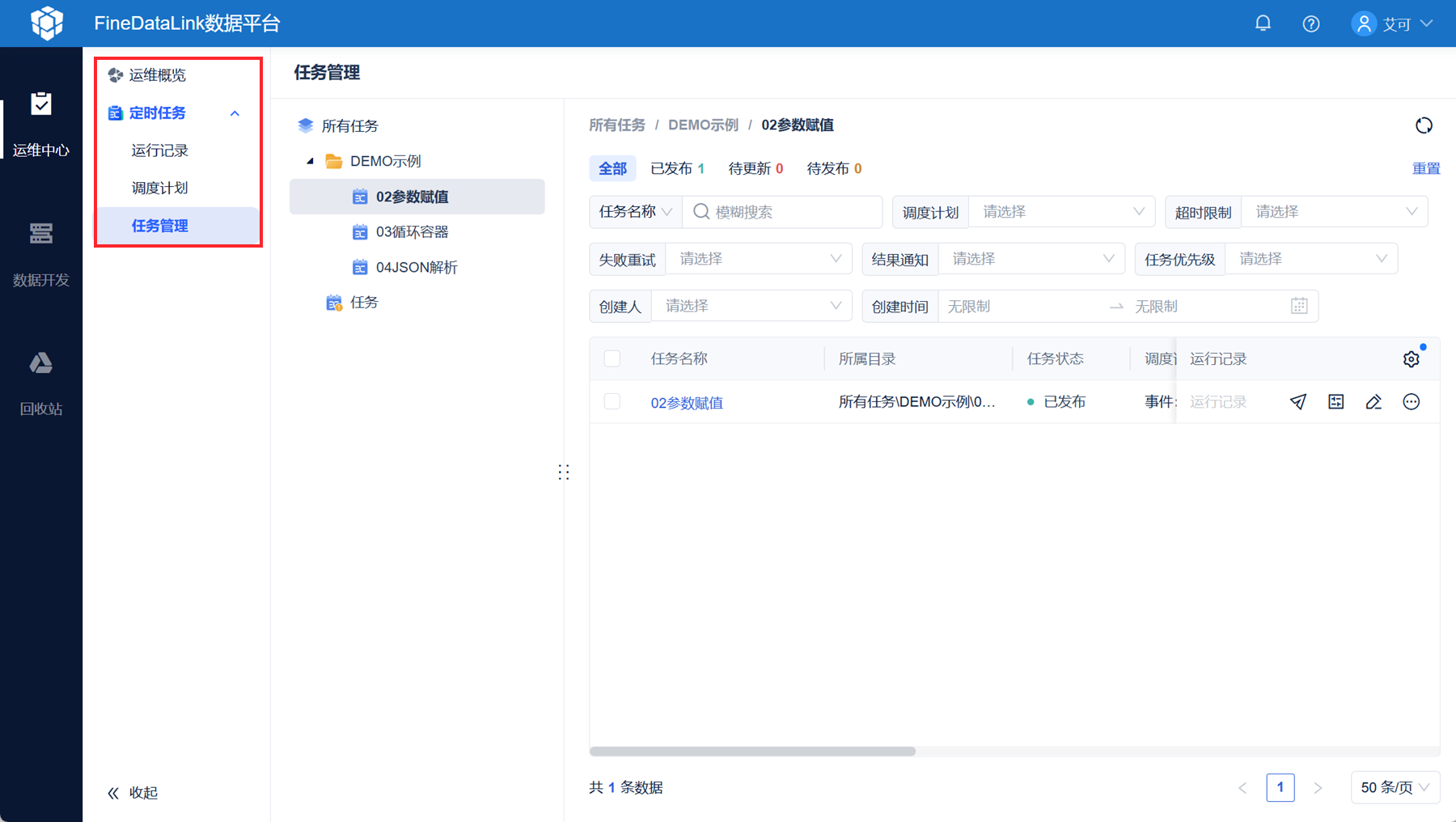Open table column settings gear
The width and height of the screenshot is (1456, 822).
click(x=1412, y=359)
